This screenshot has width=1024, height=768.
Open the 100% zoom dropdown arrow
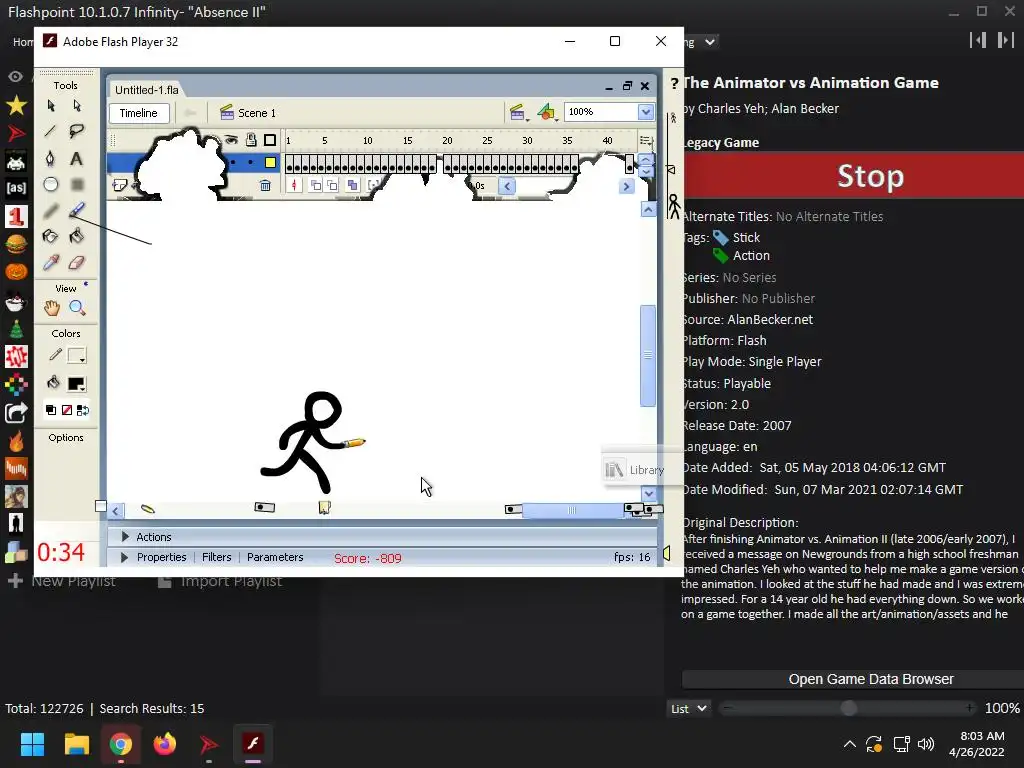pos(645,112)
